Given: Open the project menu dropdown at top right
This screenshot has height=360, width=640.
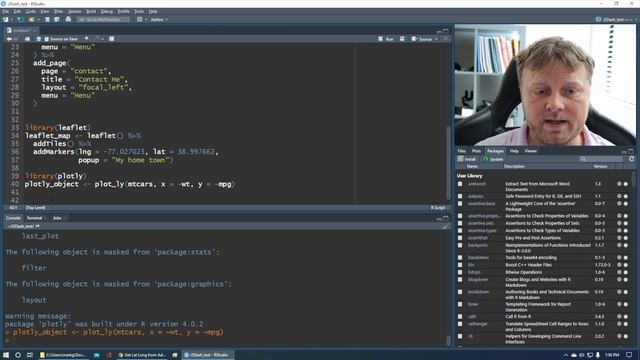Looking at the screenshot, I should pos(616,19).
